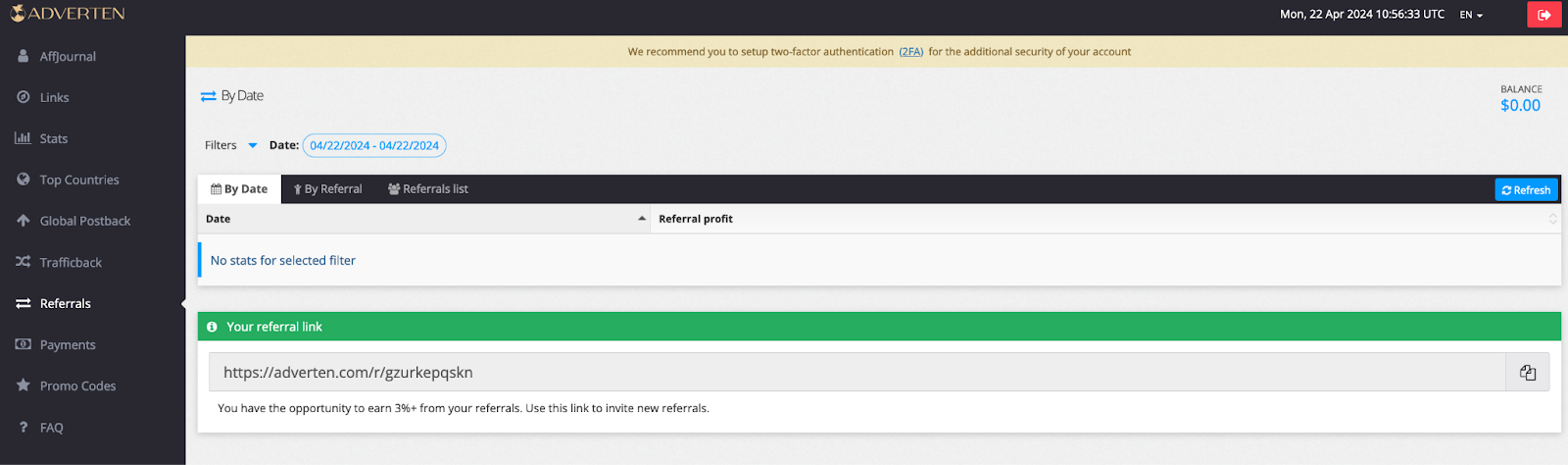
Task: Sort by the Date column header
Action: pyautogui.click(x=424, y=219)
